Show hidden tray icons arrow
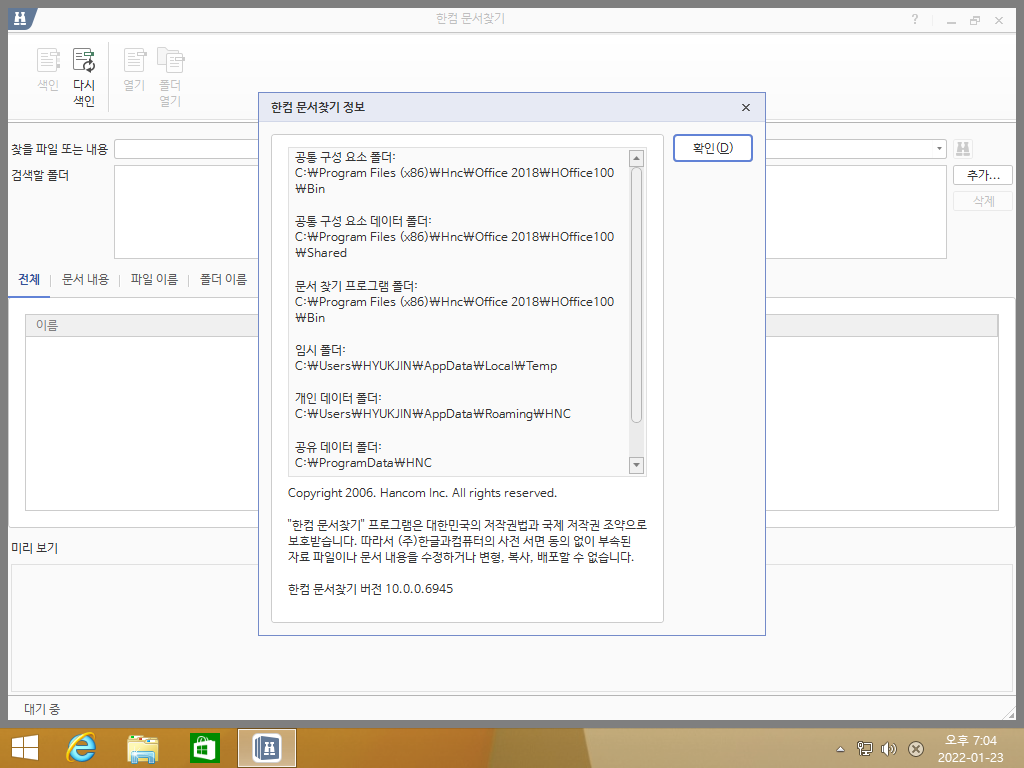Screen dimensions: 1024x768 (x=840, y=749)
